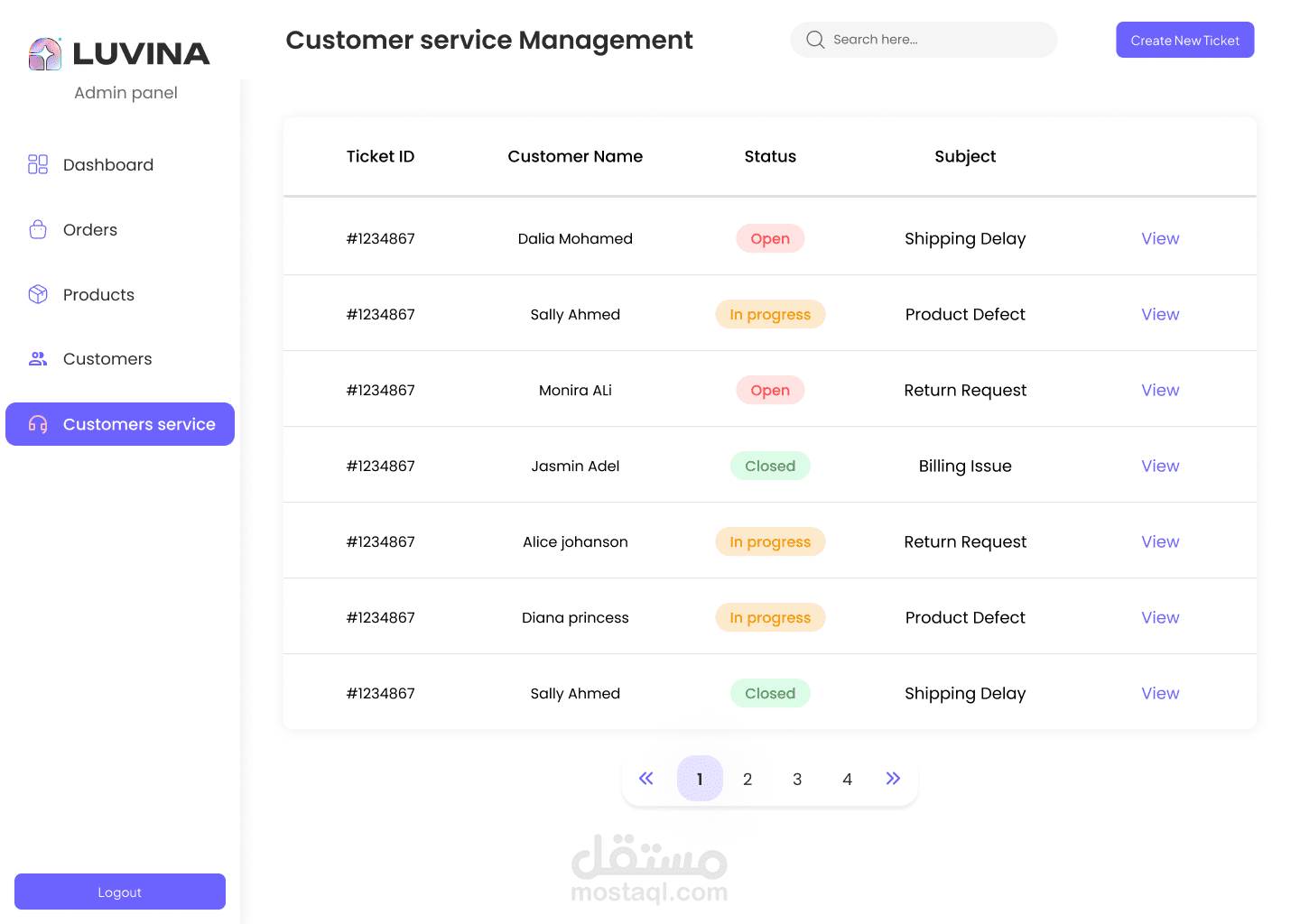Jump forward with double-right chevron
This screenshot has width=1300, height=924.
[x=893, y=778]
